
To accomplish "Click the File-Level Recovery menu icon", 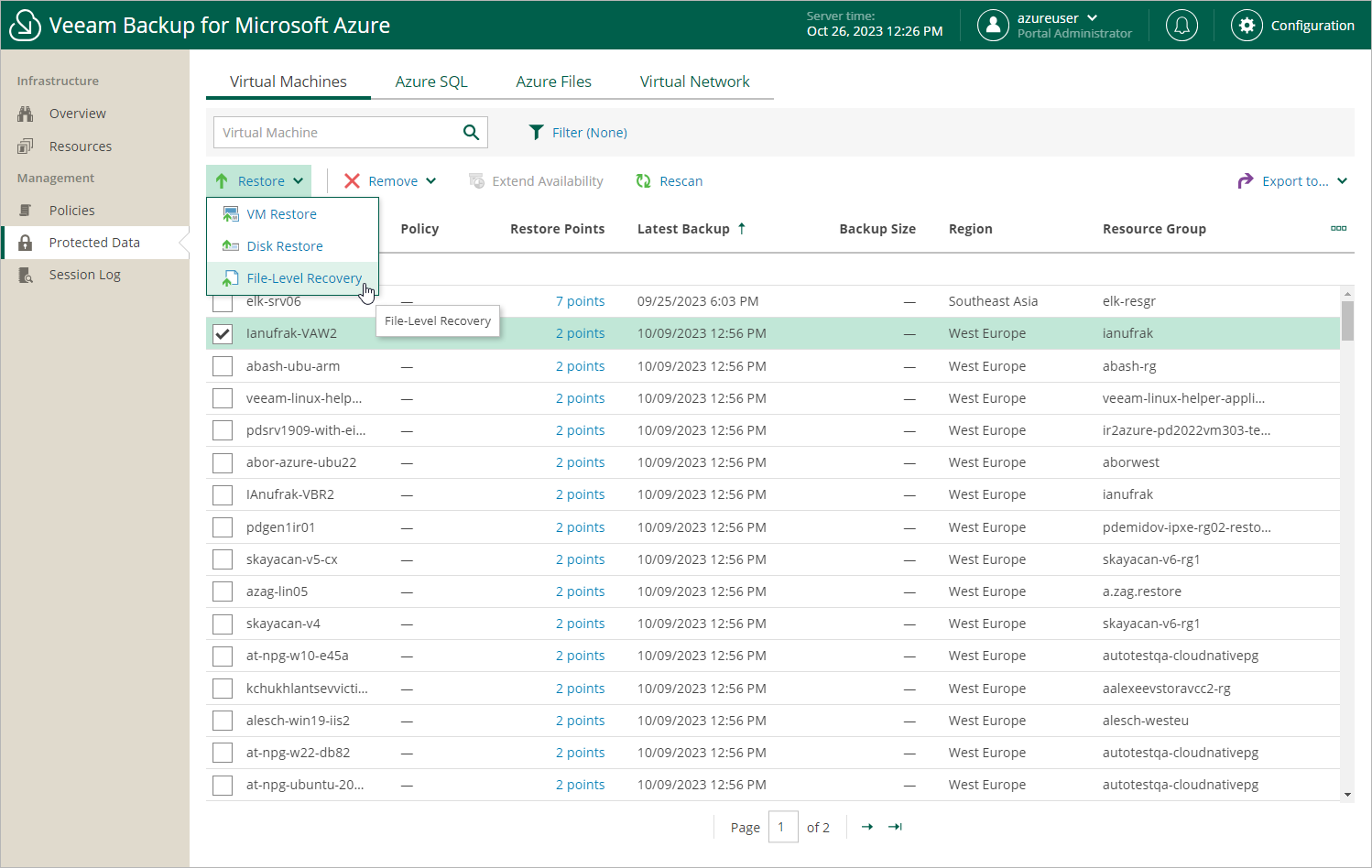I will pyautogui.click(x=231, y=278).
